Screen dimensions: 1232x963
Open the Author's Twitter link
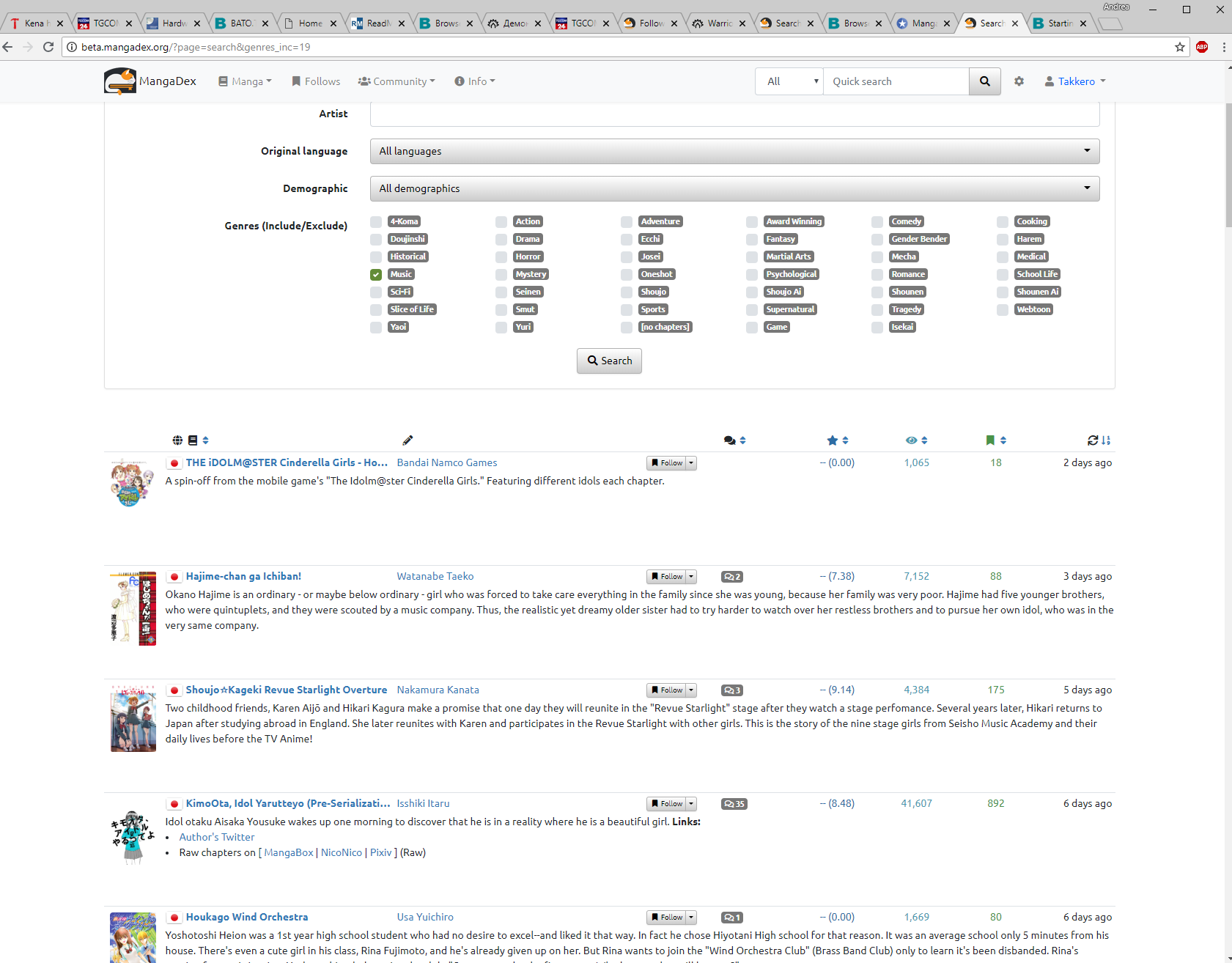(x=217, y=837)
